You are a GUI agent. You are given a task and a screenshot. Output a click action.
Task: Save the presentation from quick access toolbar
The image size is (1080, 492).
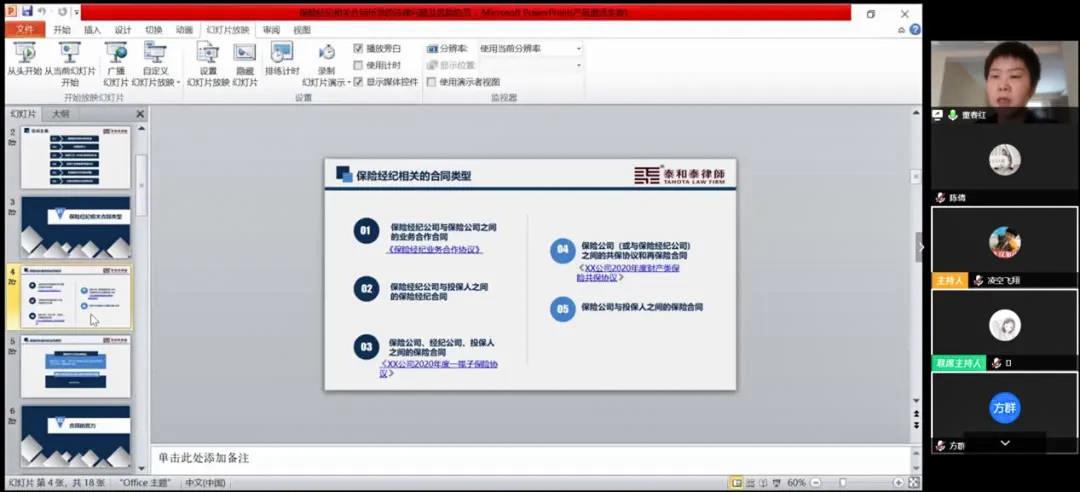pyautogui.click(x=27, y=12)
